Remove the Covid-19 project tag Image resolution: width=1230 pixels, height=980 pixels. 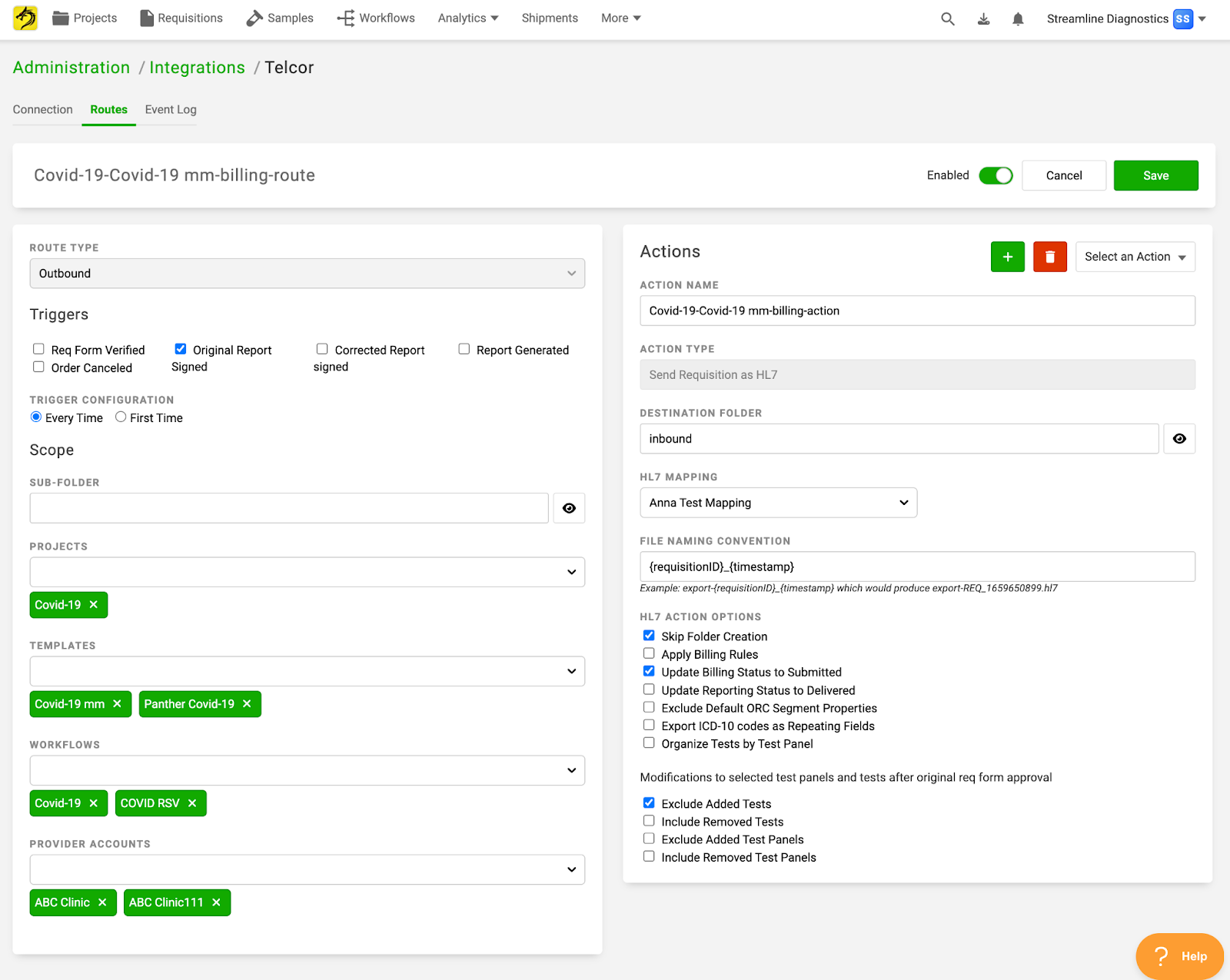click(x=94, y=605)
